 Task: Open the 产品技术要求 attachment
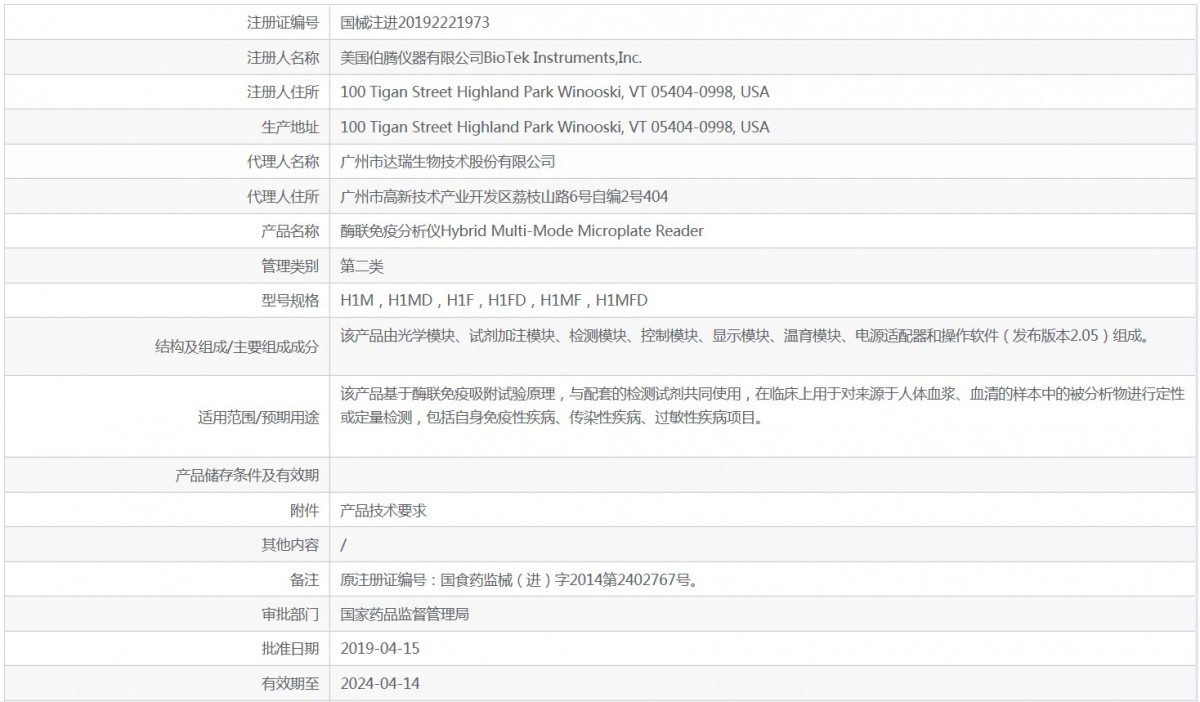(x=383, y=510)
